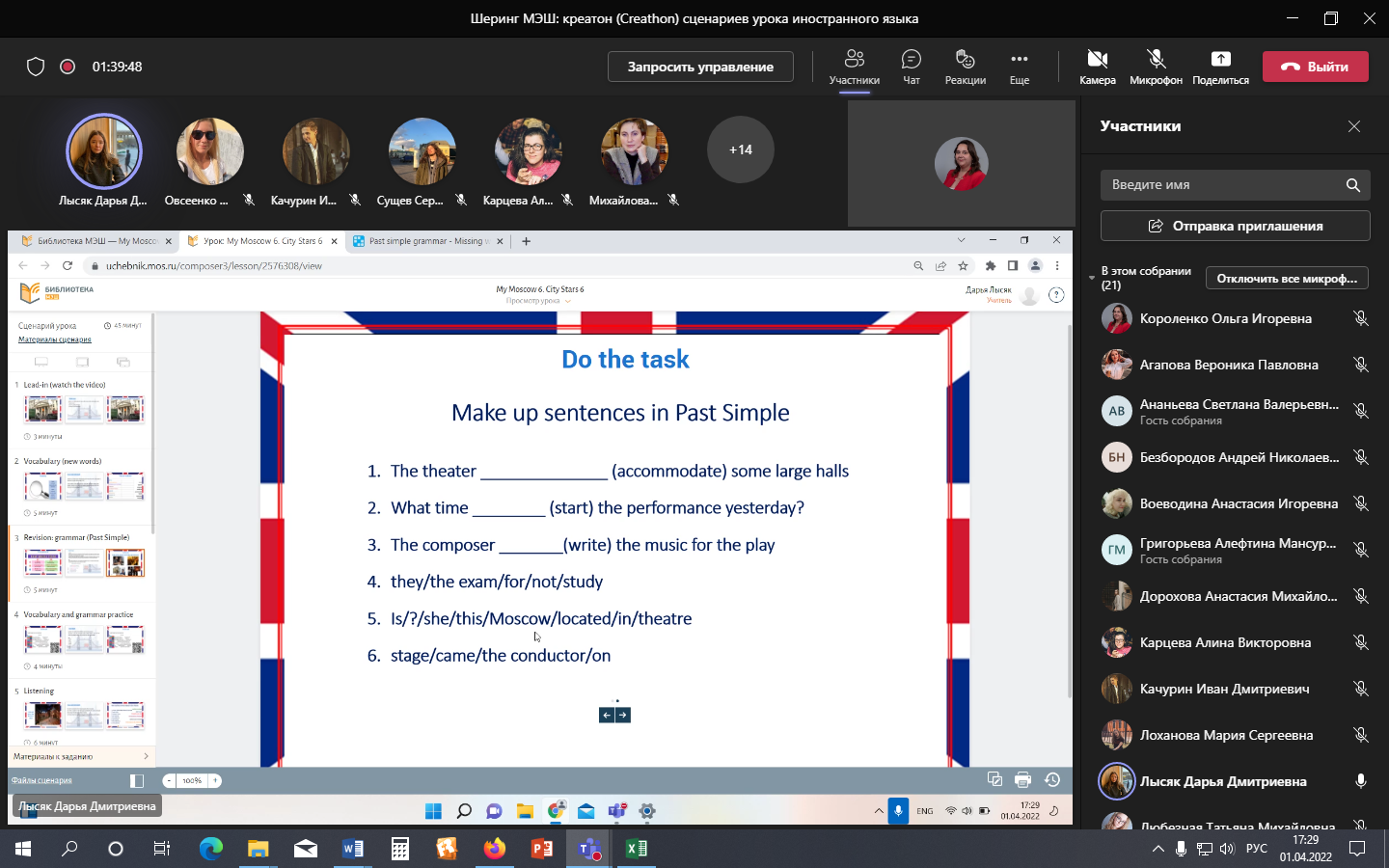Open the Chat panel icon
Screen dimensions: 1389x868
tap(911, 61)
